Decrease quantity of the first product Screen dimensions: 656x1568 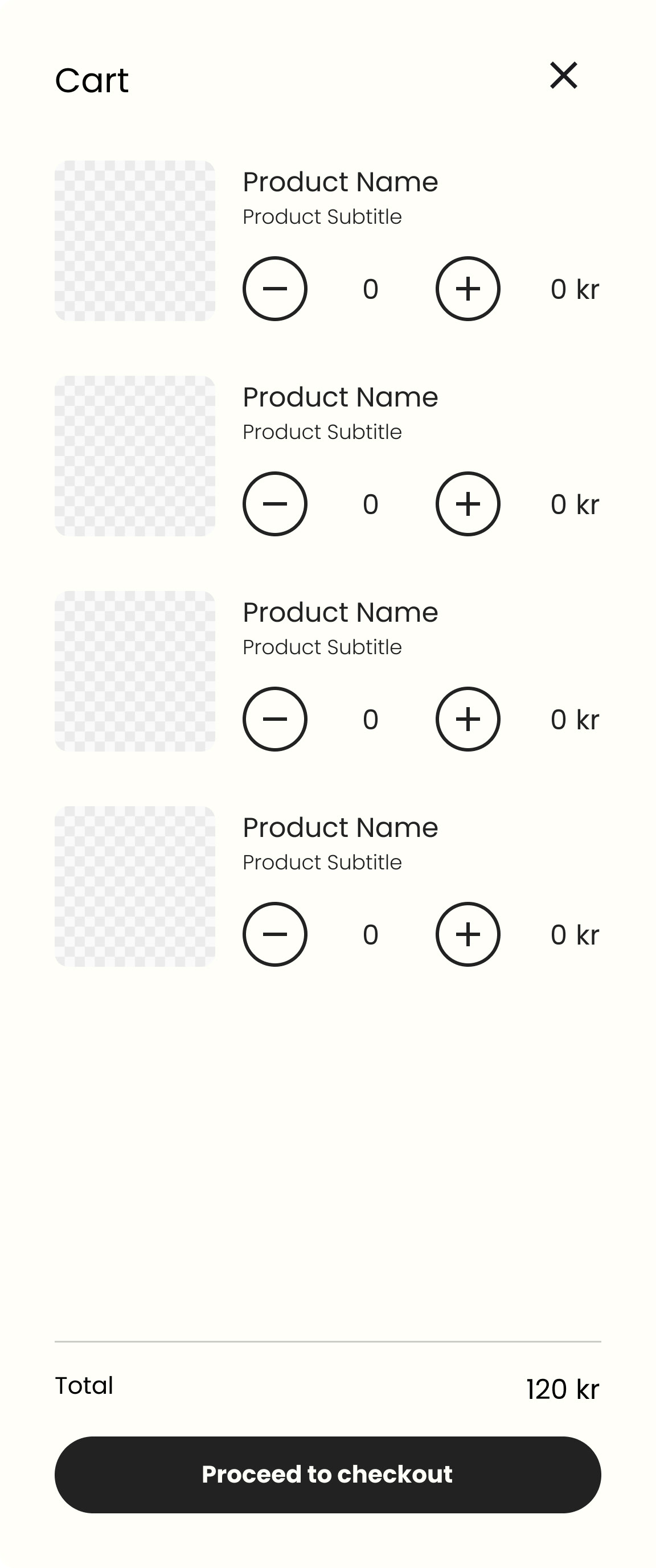pos(275,289)
